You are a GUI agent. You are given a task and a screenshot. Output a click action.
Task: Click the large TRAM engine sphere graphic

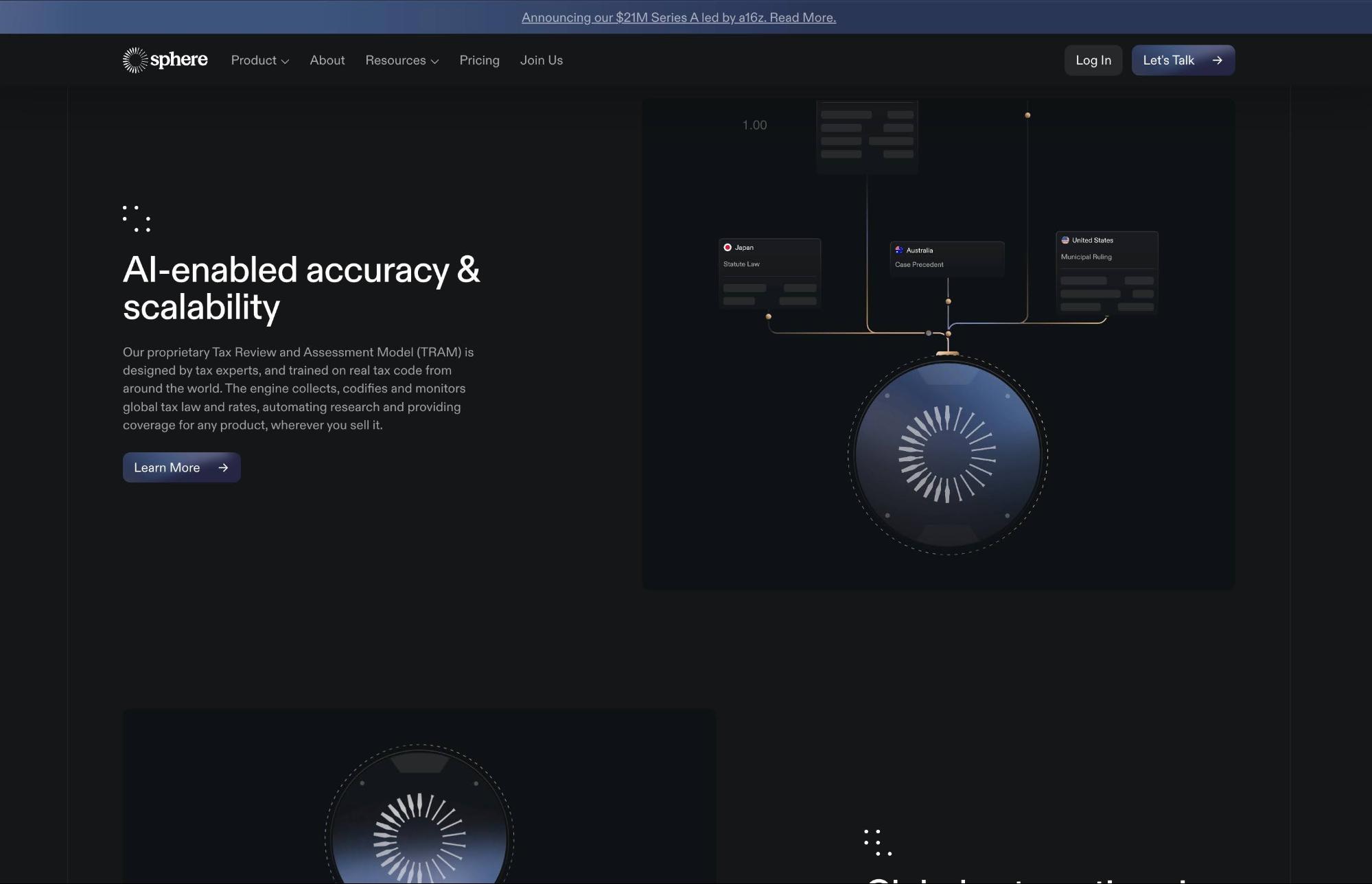point(947,454)
